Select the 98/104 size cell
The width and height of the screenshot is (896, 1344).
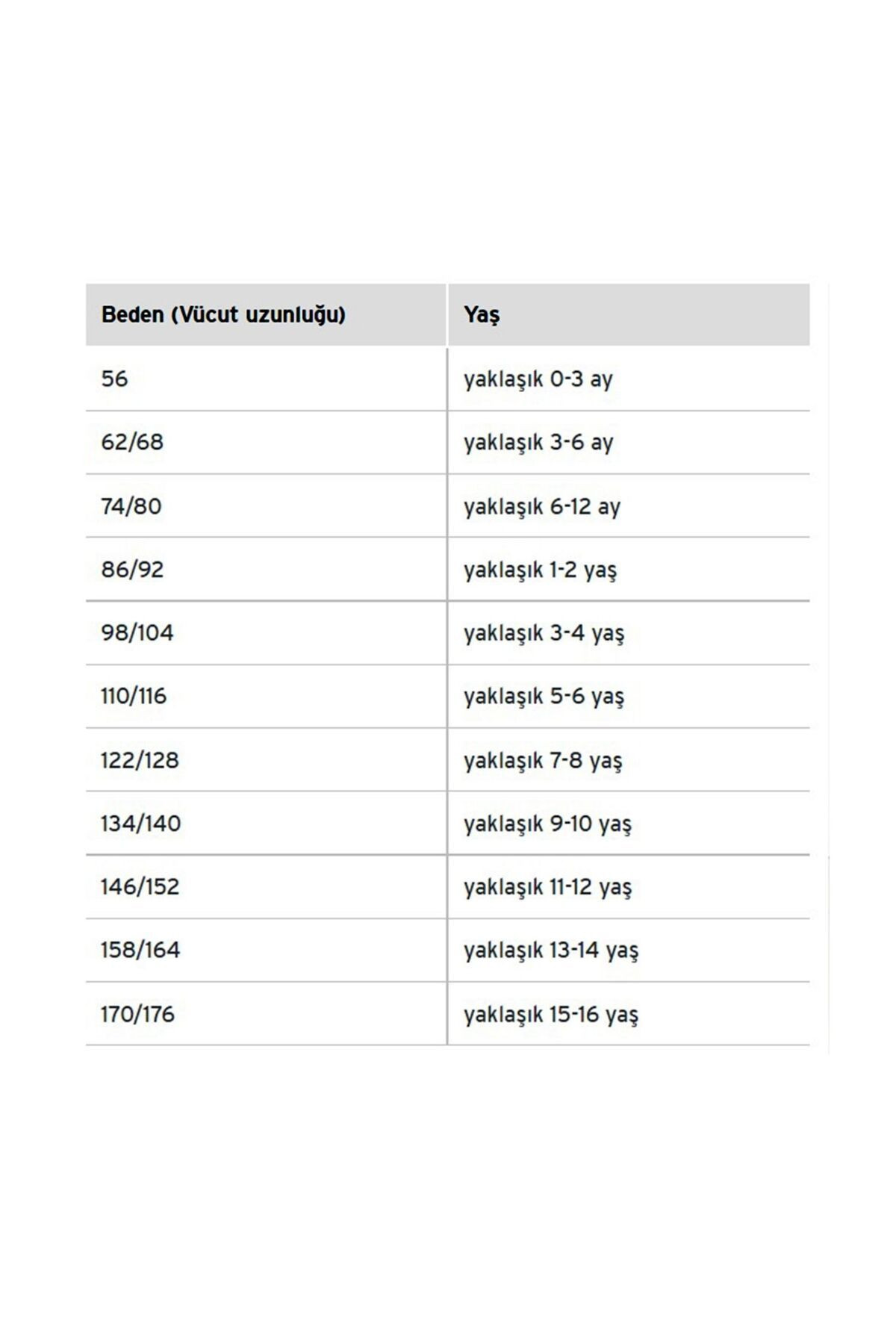click(266, 632)
